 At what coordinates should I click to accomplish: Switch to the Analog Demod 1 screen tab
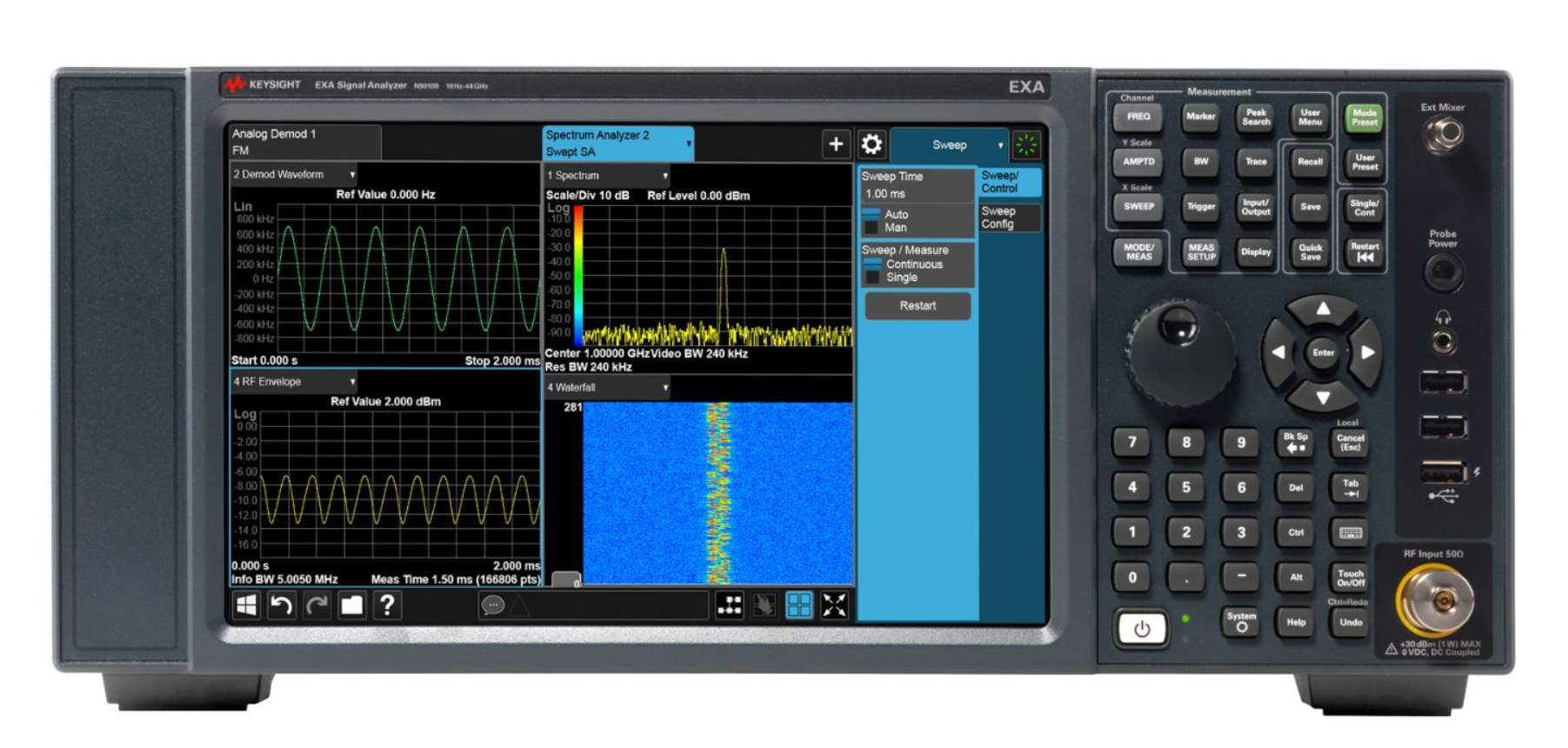click(x=304, y=142)
